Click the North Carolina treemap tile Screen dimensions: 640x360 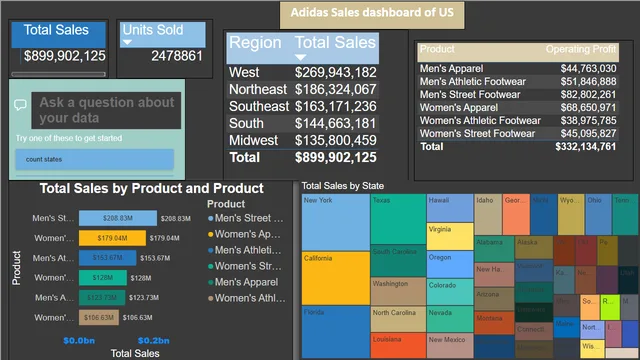click(x=398, y=319)
